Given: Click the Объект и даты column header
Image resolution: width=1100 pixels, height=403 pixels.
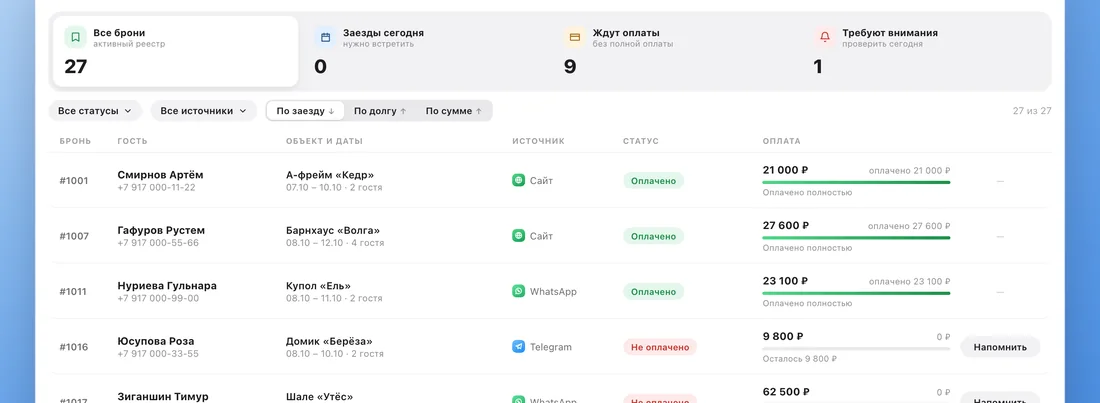Looking at the screenshot, I should point(324,141).
